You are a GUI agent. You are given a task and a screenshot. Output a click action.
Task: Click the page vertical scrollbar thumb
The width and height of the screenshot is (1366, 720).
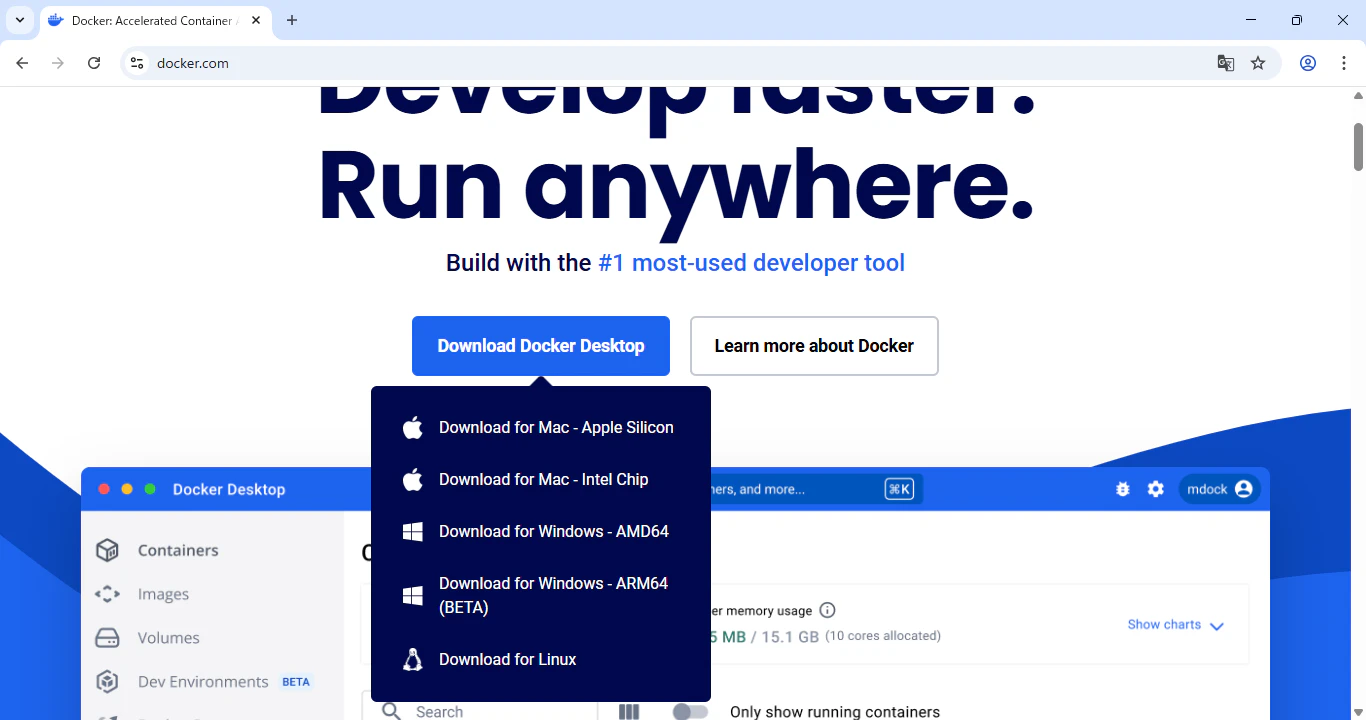tap(1358, 147)
